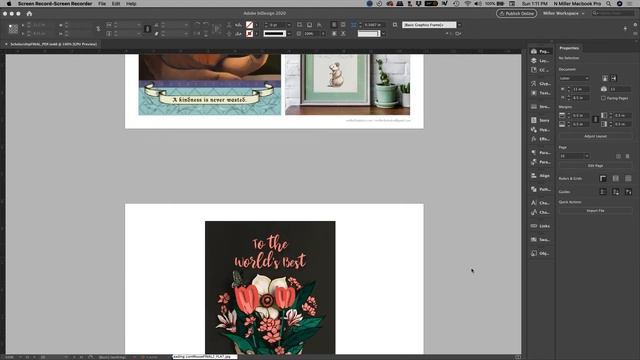This screenshot has height=360, width=640.
Task: Open the Paragraph panel
Action: (x=540, y=152)
